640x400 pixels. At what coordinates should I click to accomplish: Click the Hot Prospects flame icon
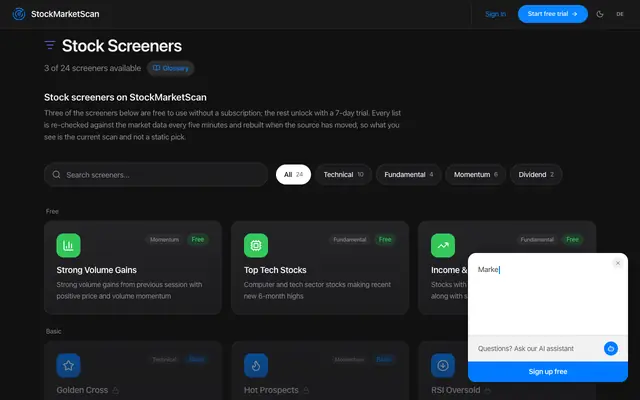point(256,365)
